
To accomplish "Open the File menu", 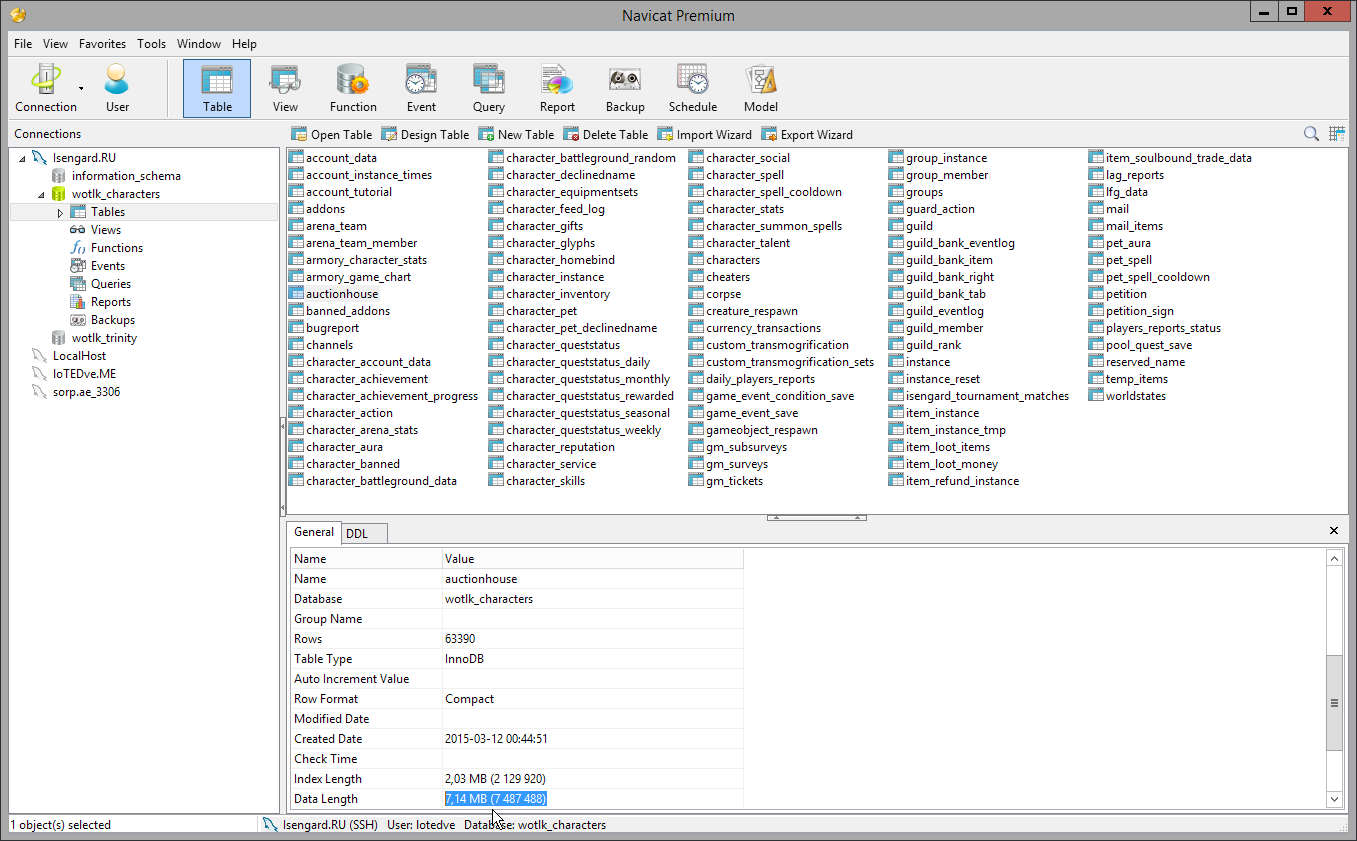I will pyautogui.click(x=23, y=44).
